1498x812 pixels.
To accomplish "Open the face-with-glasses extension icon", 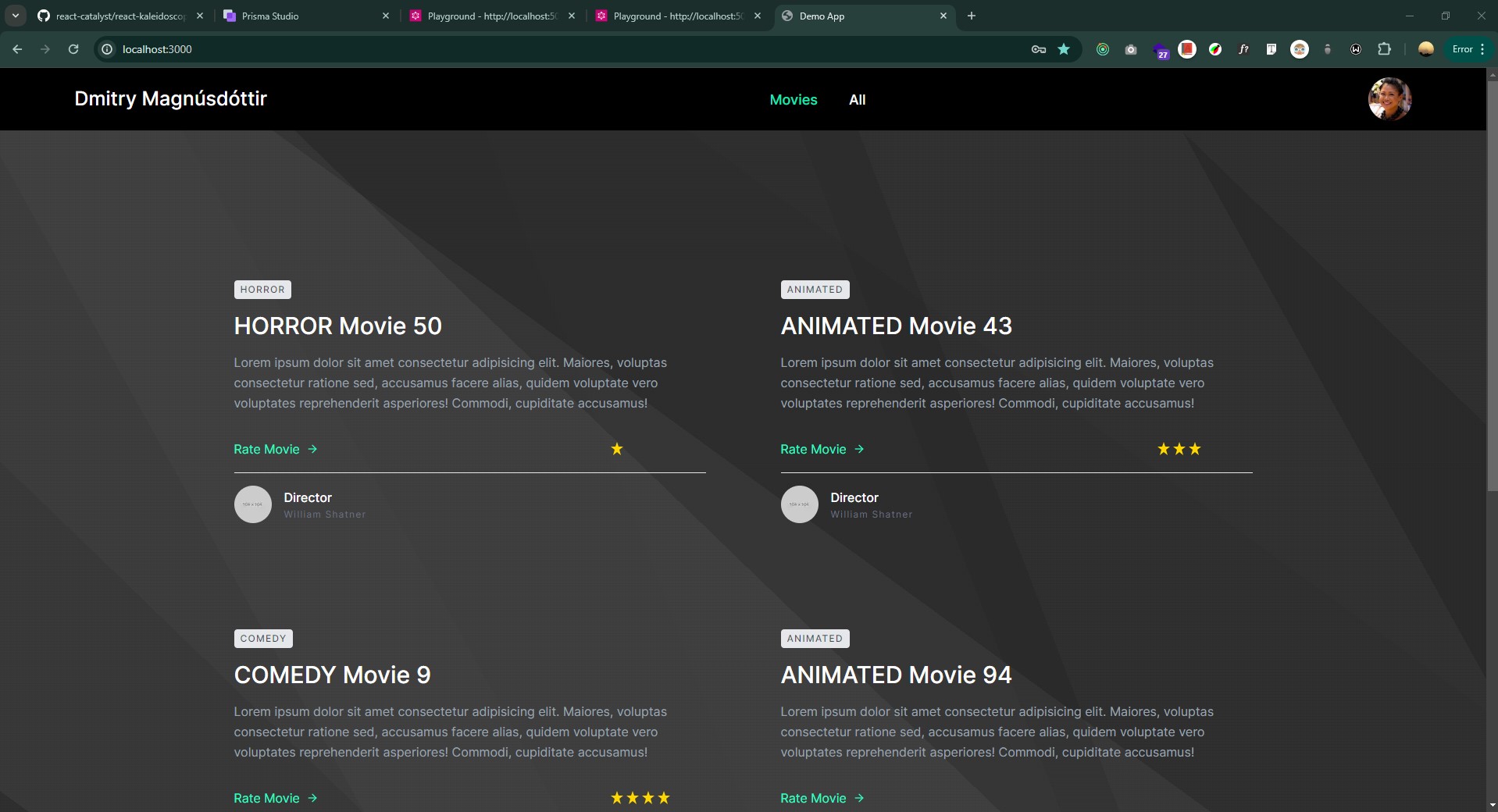I will [x=1300, y=49].
